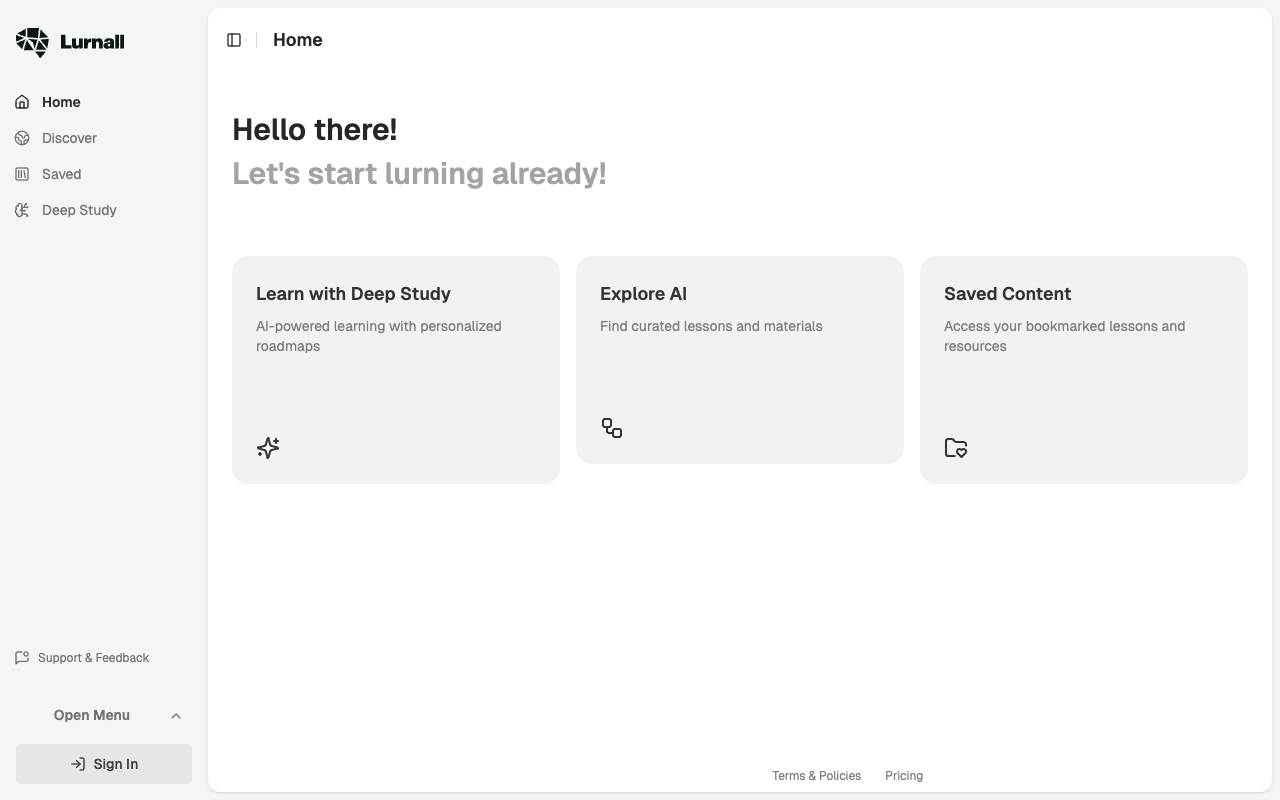Open the Explore AI card
Image resolution: width=1280 pixels, height=800 pixels.
click(740, 360)
